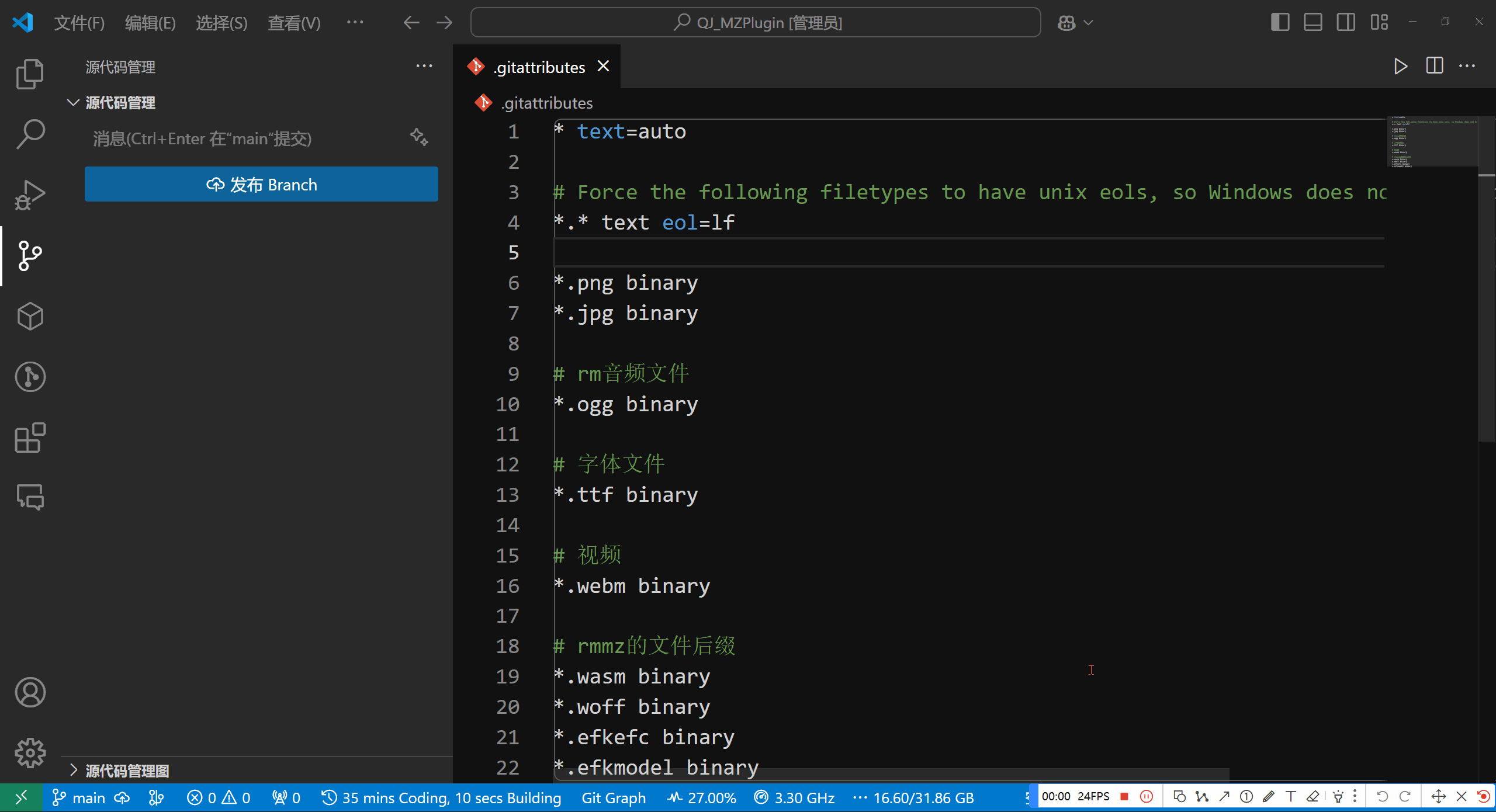1496x812 pixels.
Task: Collapse the 源代码管理 section
Action: (x=74, y=103)
